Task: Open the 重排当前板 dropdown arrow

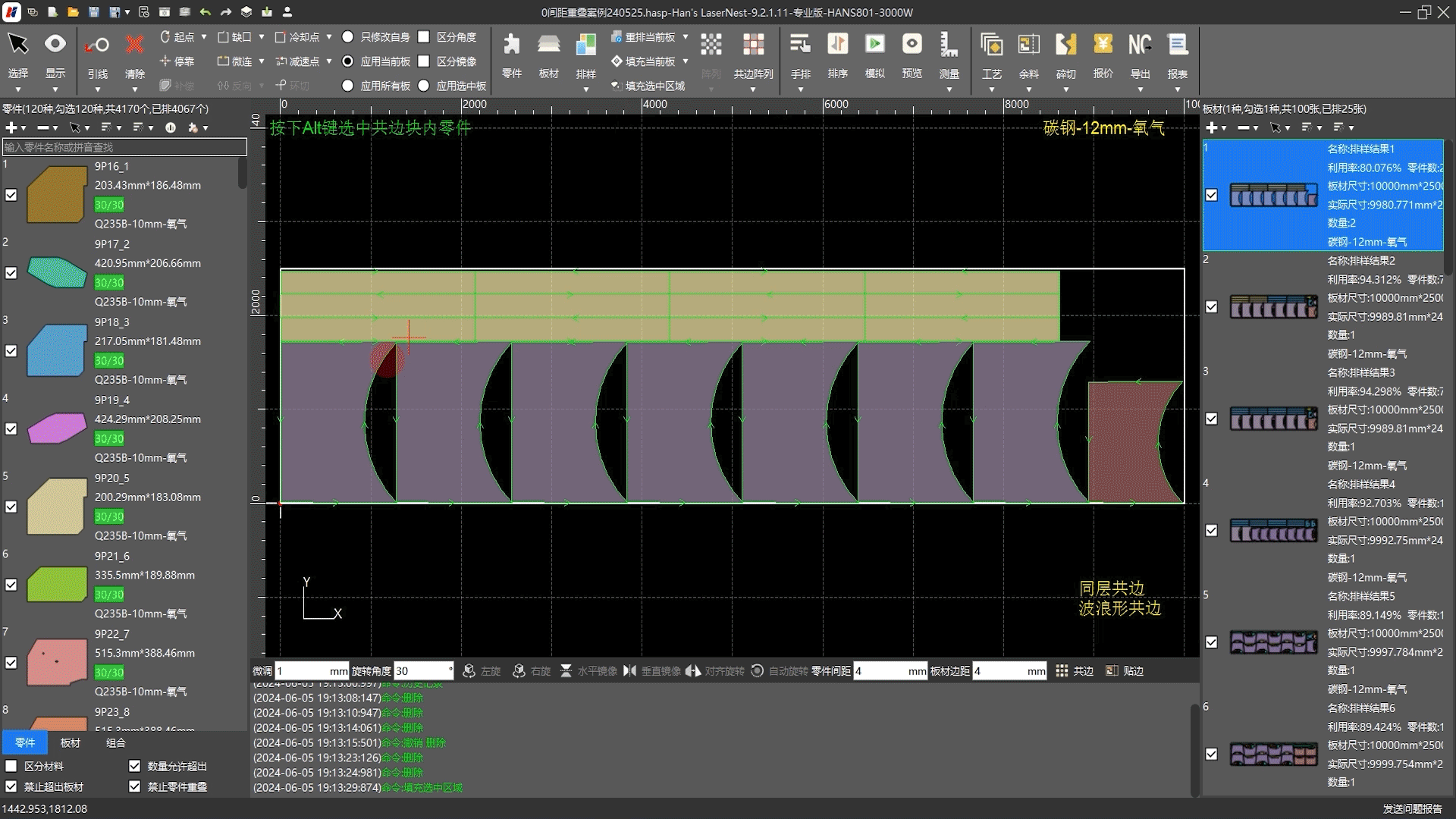Action: (686, 36)
